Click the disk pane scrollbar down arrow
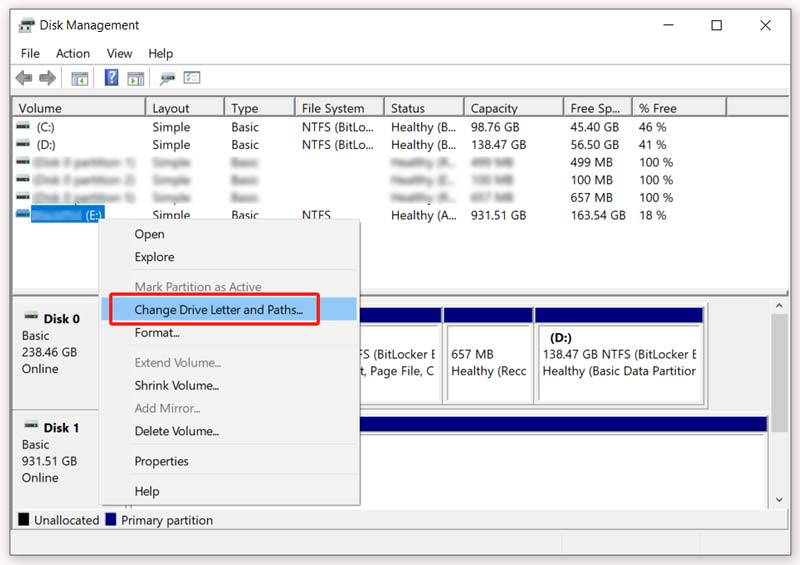The image size is (800, 565). tap(779, 498)
